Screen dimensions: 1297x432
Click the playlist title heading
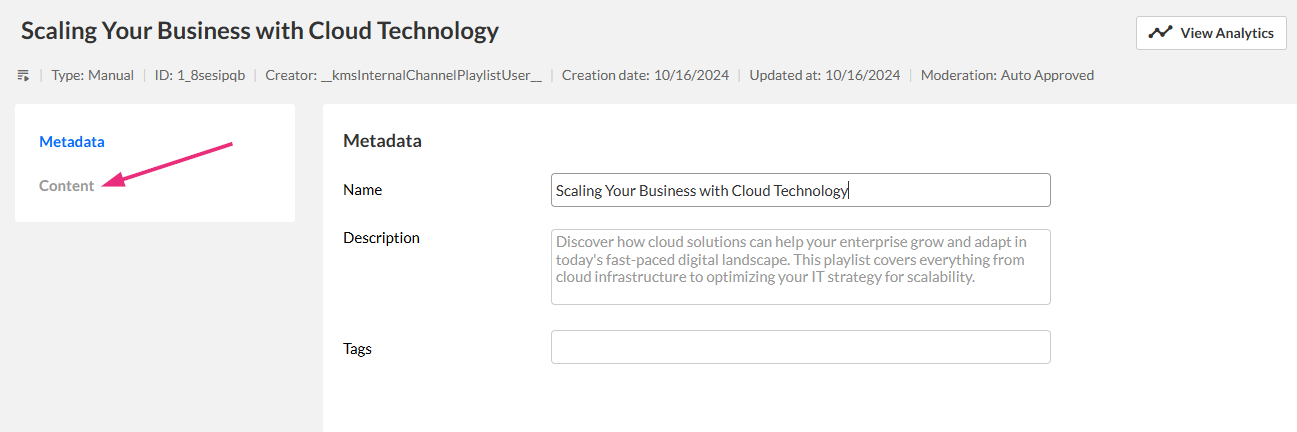(x=259, y=31)
